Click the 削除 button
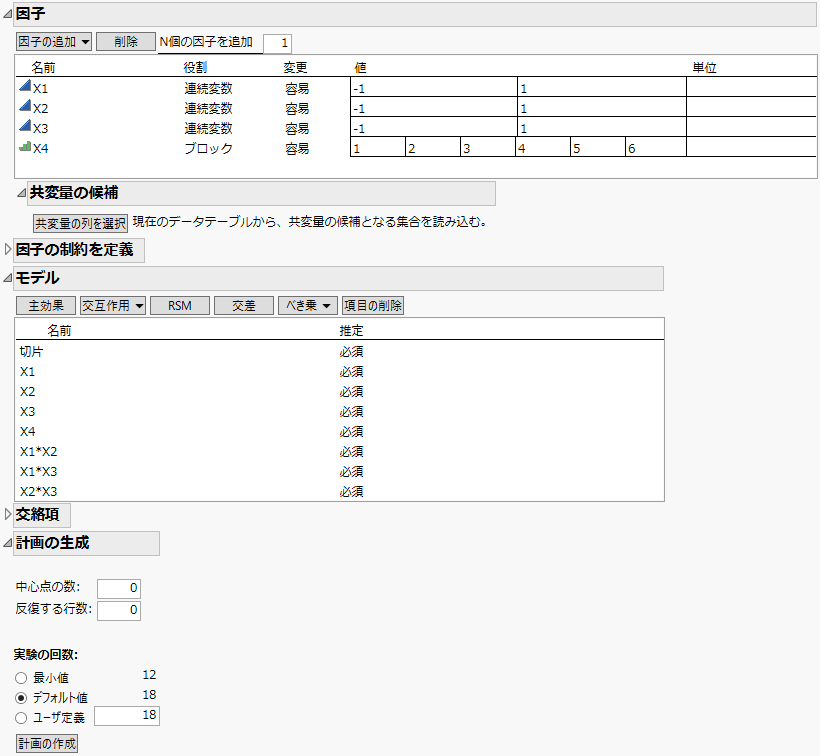This screenshot has height=756, width=820. click(x=125, y=42)
